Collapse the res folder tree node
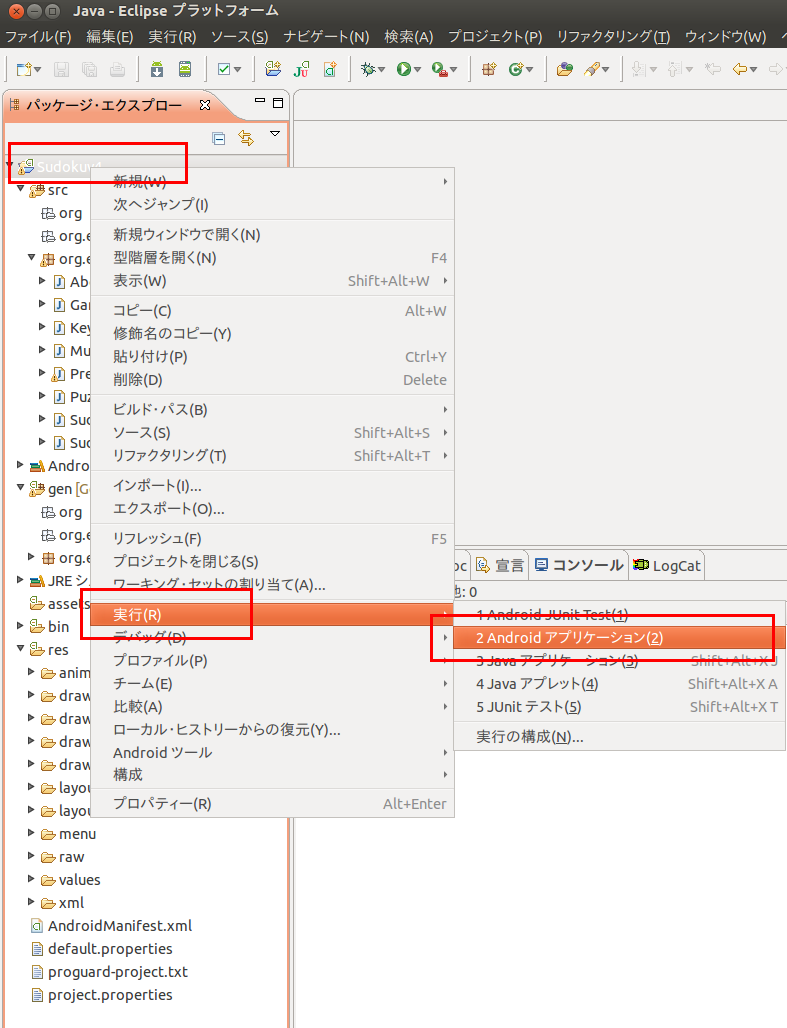Viewport: 787px width, 1028px height. [20, 648]
